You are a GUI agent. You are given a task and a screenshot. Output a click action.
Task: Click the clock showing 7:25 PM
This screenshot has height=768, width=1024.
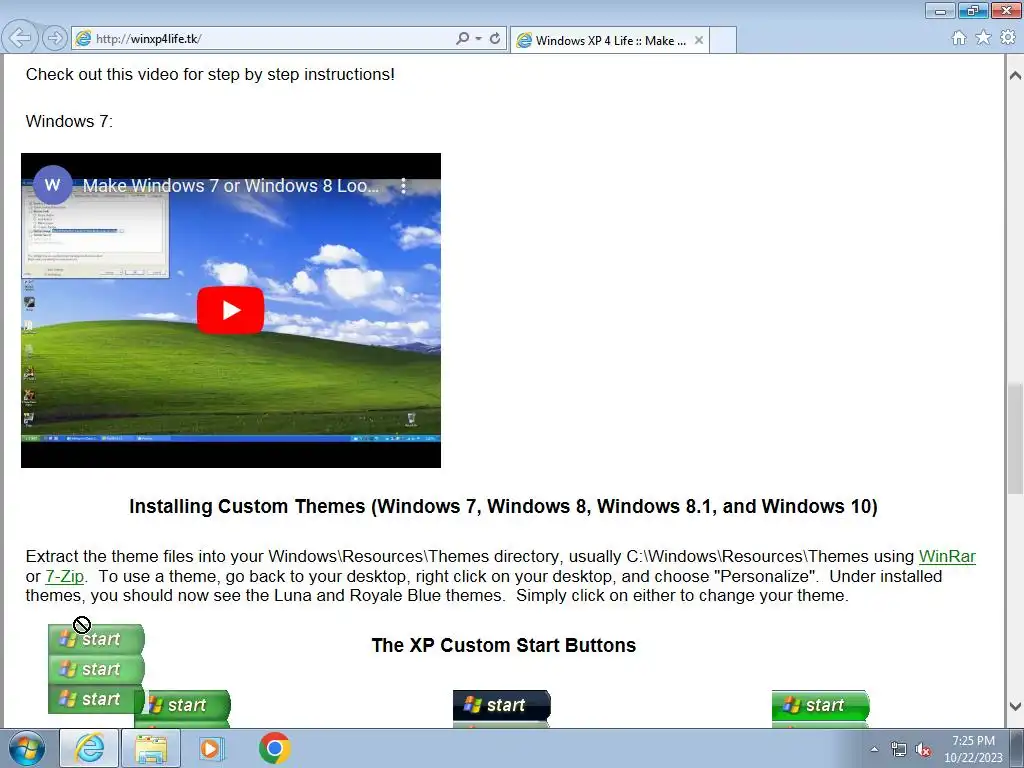[973, 741]
